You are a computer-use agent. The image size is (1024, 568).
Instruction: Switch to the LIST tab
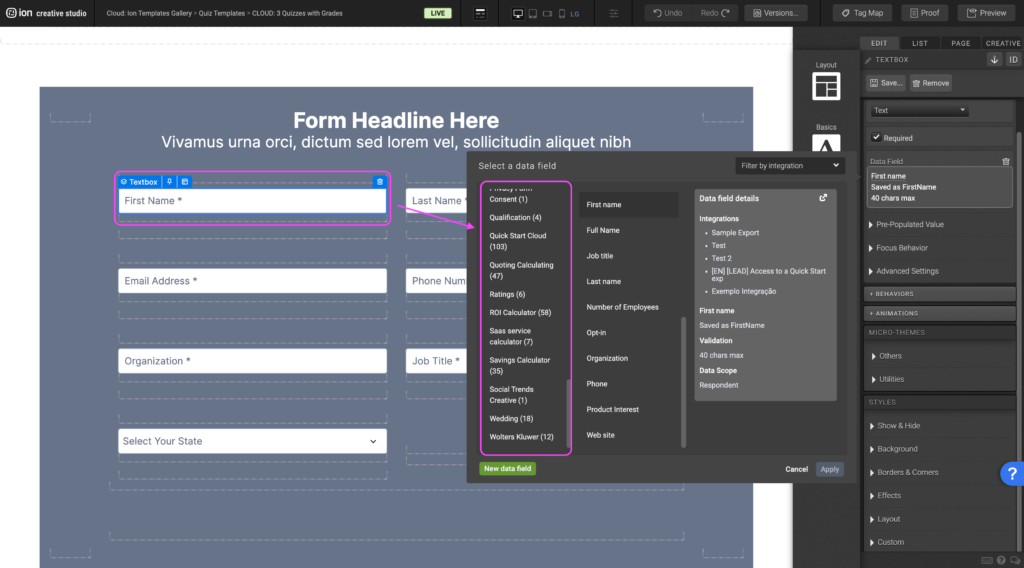pyautogui.click(x=920, y=43)
